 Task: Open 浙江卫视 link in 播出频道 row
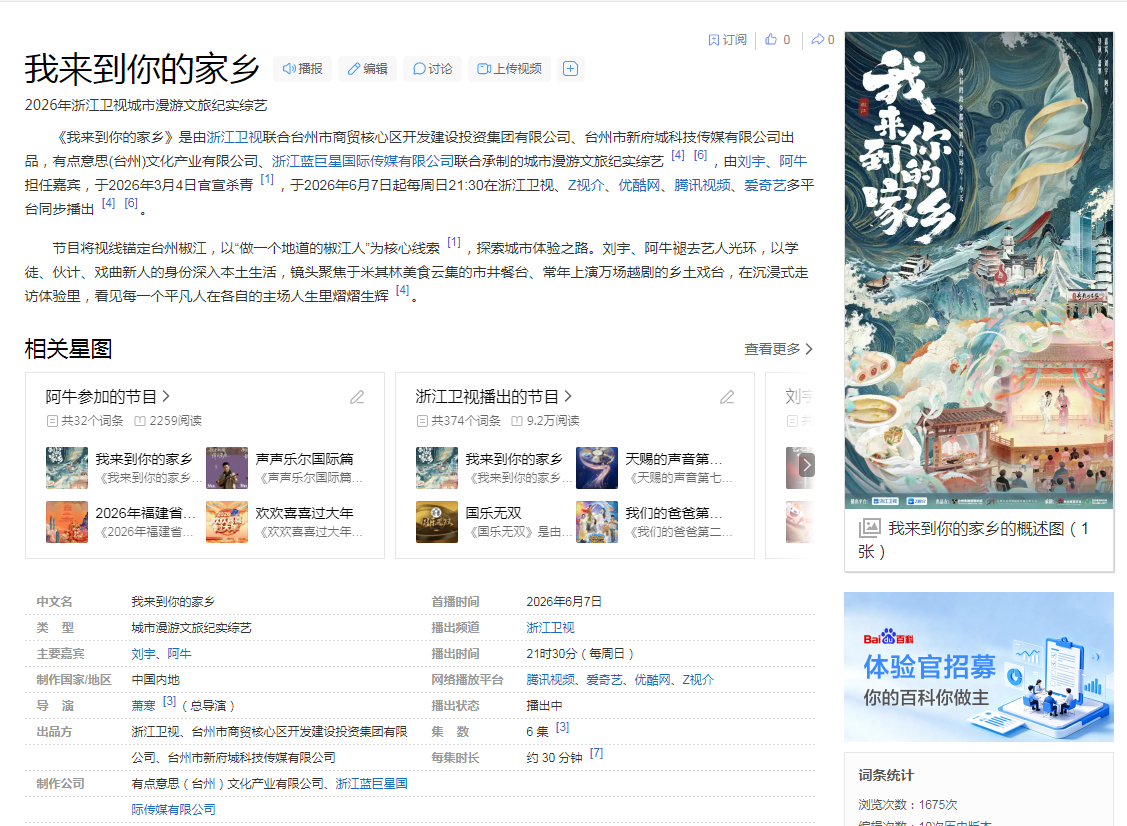pos(551,628)
